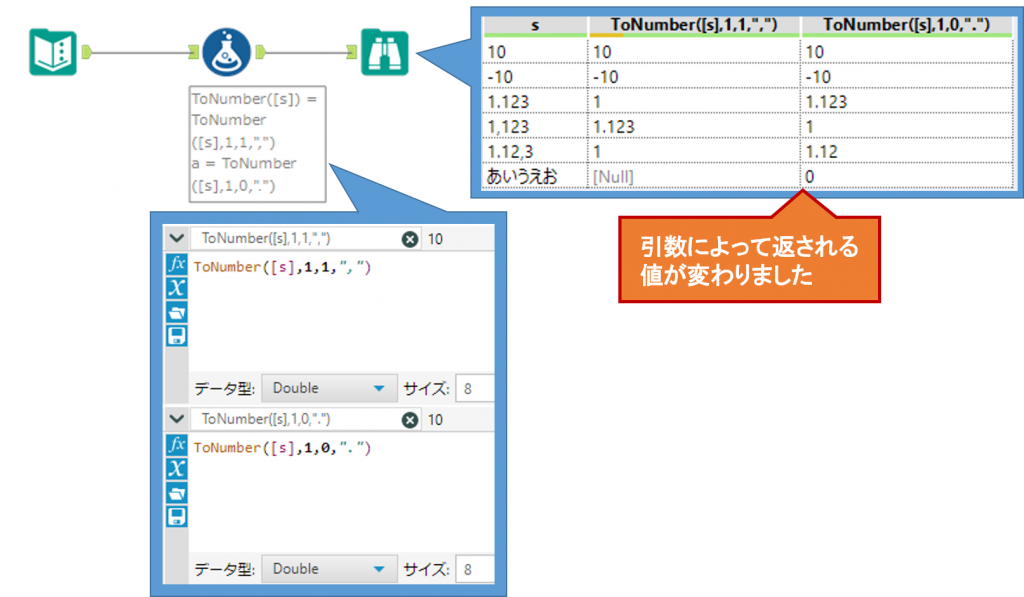Screen dimensions: 1024x597
Task: Open folder icon of the second expression
Action: (177, 493)
